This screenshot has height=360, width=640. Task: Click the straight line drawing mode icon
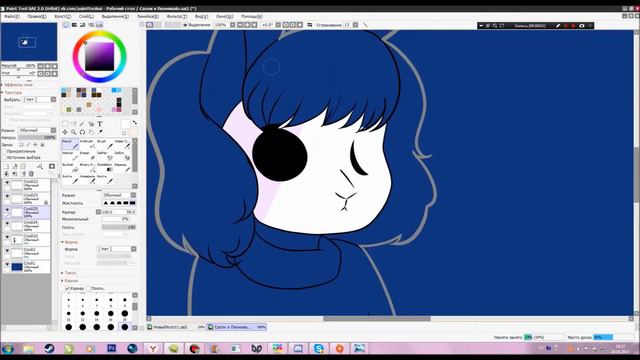tap(365, 25)
